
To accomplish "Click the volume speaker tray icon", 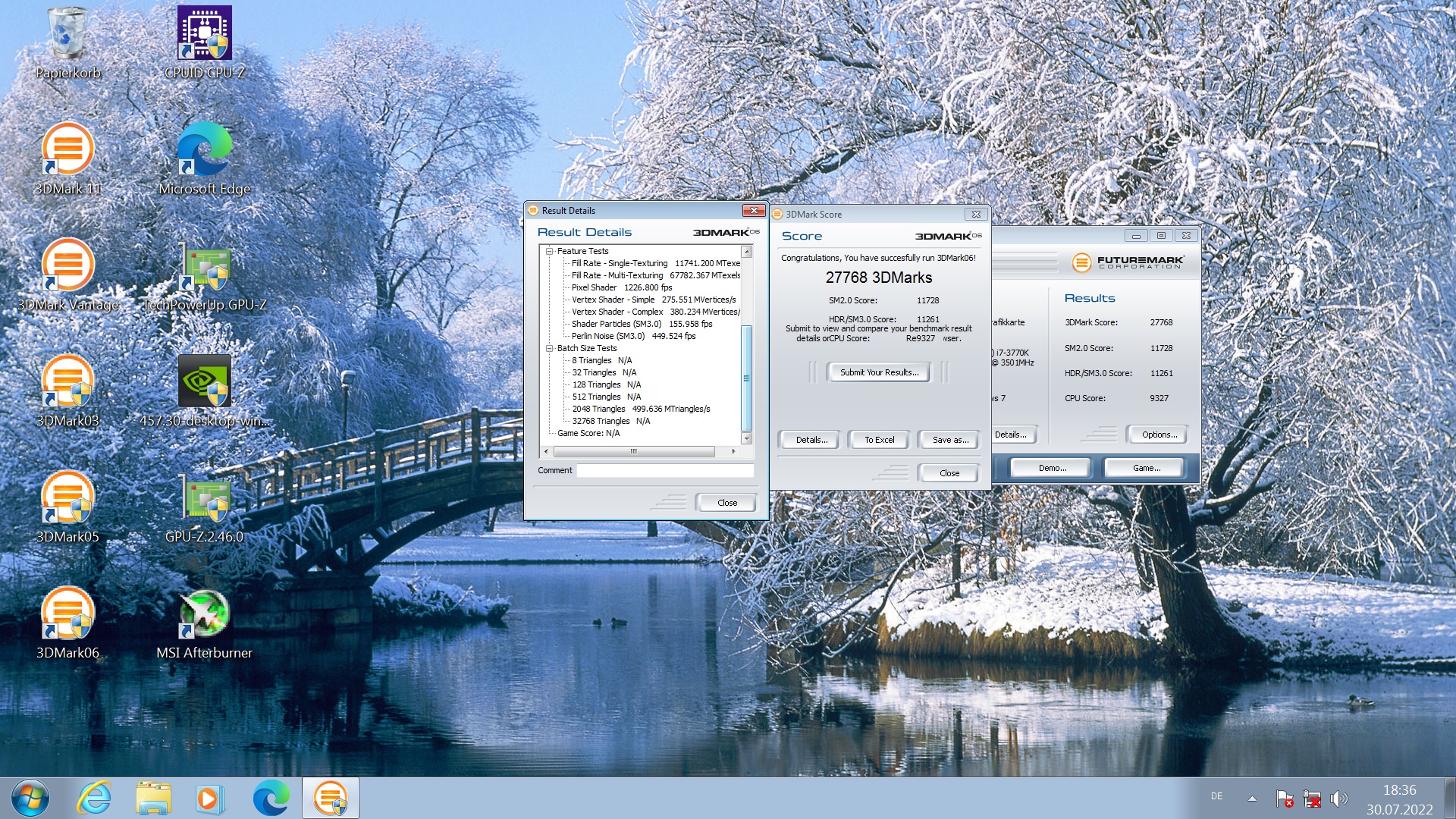I will pyautogui.click(x=1338, y=799).
